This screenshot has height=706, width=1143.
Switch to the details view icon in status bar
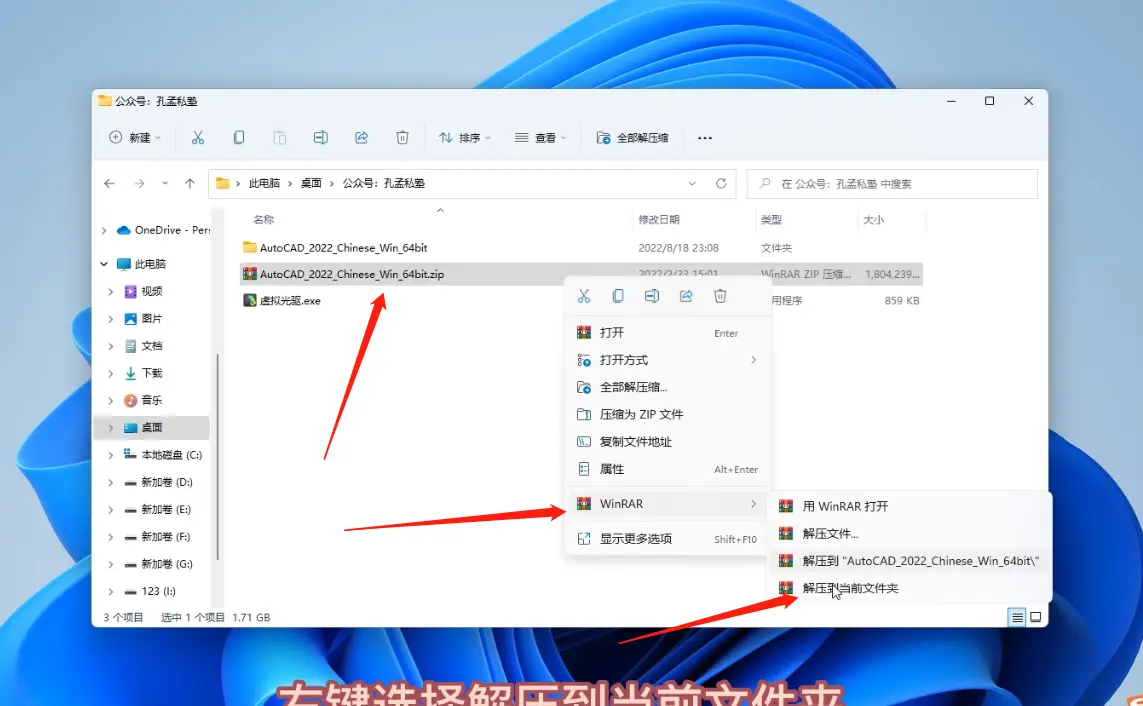tap(1017, 617)
